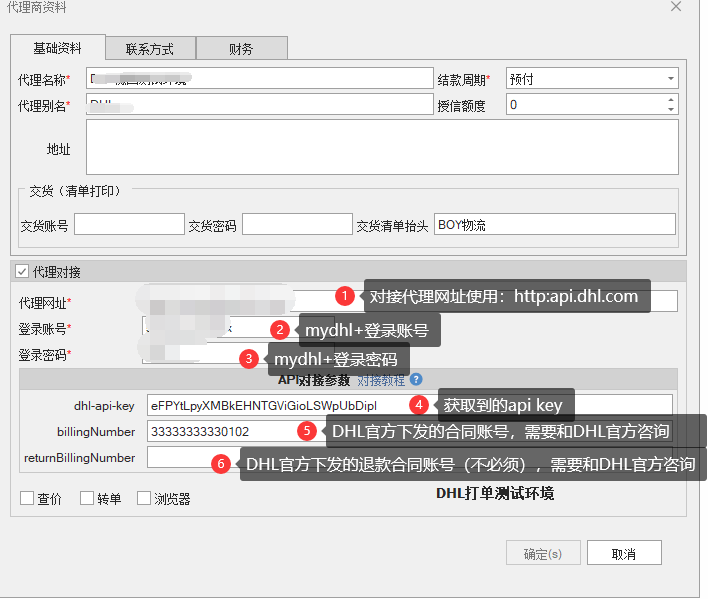The width and height of the screenshot is (708, 599).
Task: Click the 取消 button
Action: coord(623,553)
